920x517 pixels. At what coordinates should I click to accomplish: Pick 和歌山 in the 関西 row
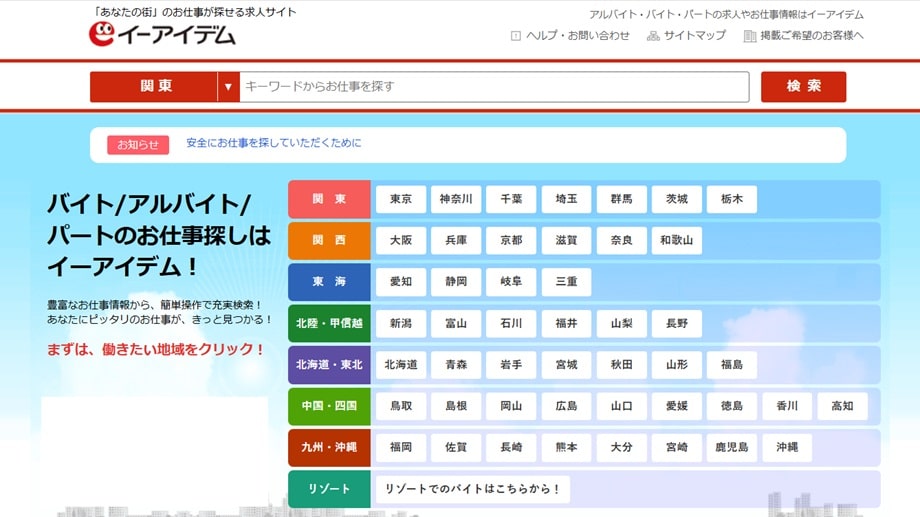point(677,241)
